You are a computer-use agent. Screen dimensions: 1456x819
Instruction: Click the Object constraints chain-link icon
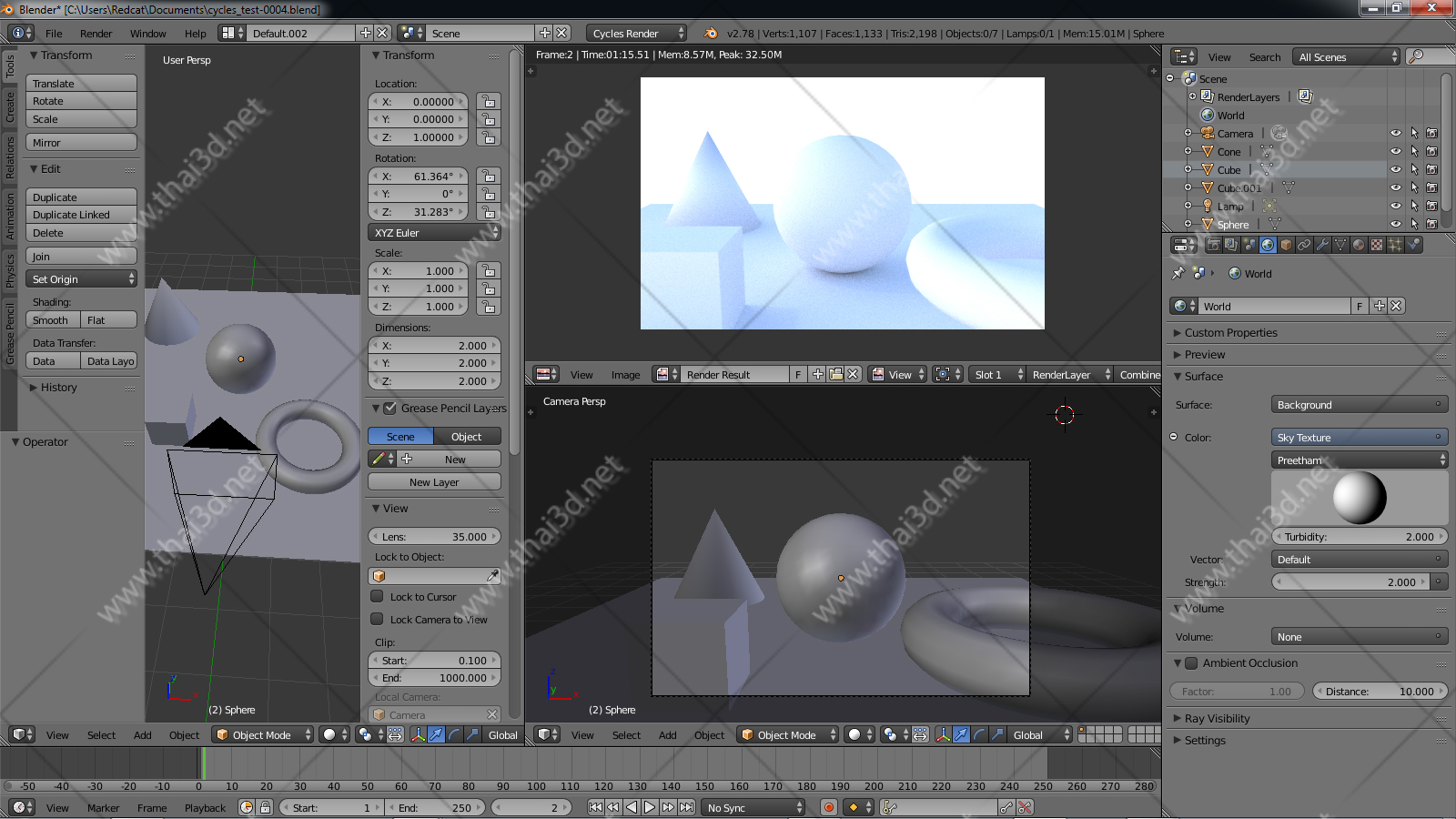[x=1304, y=245]
